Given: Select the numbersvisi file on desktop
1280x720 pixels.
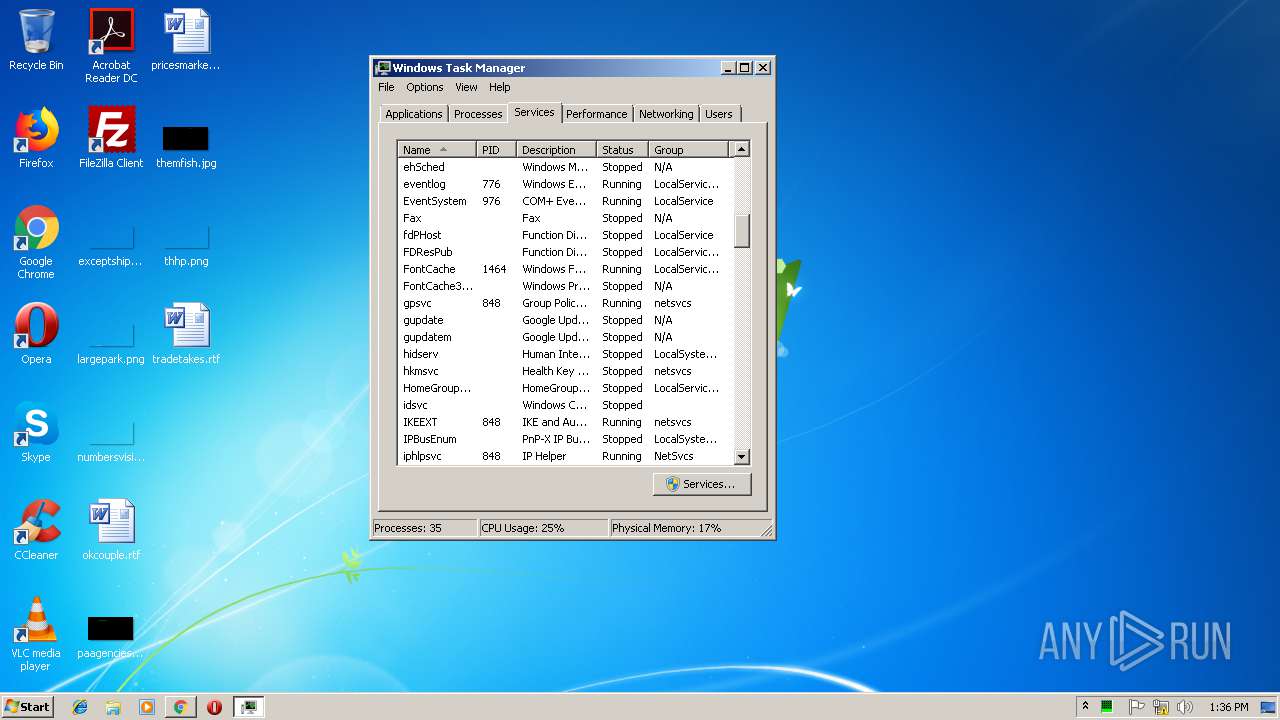Looking at the screenshot, I should (111, 441).
